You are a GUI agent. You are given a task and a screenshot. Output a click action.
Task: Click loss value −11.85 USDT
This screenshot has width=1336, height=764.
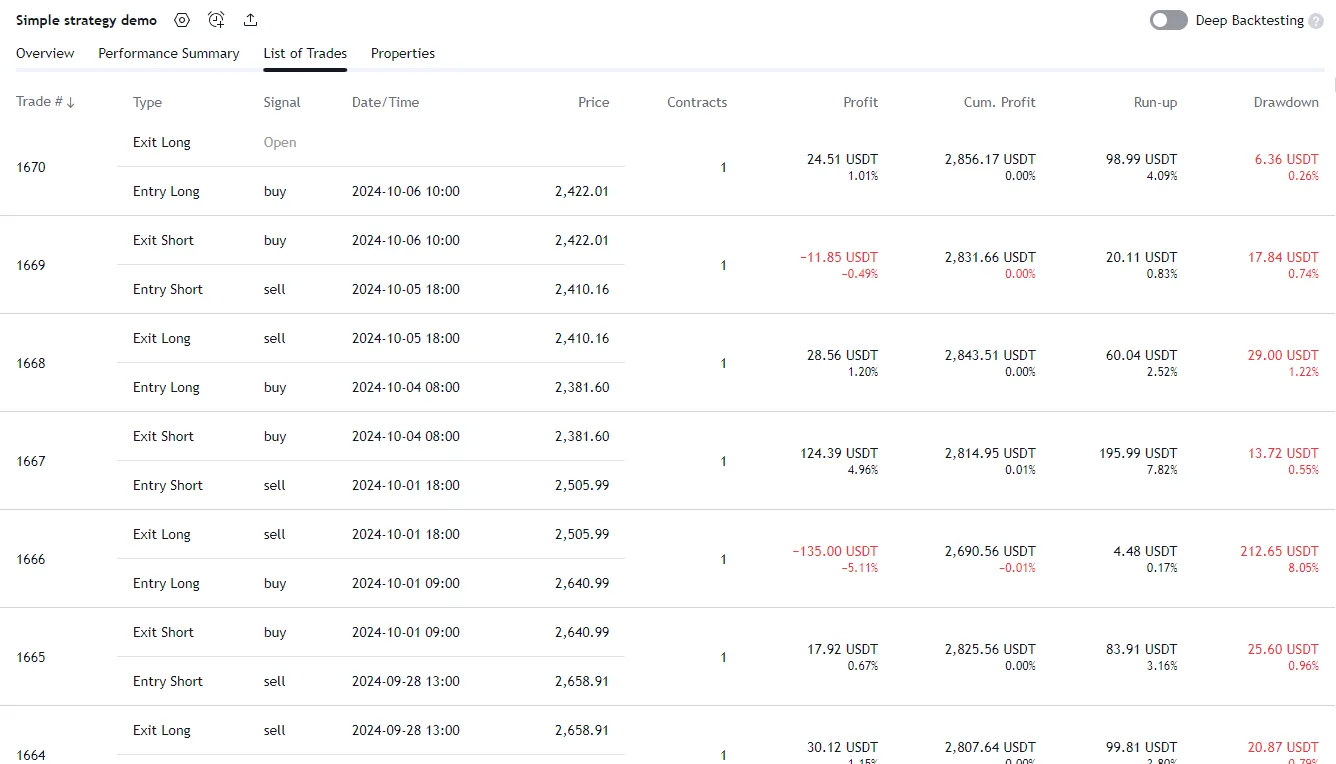[x=839, y=257]
